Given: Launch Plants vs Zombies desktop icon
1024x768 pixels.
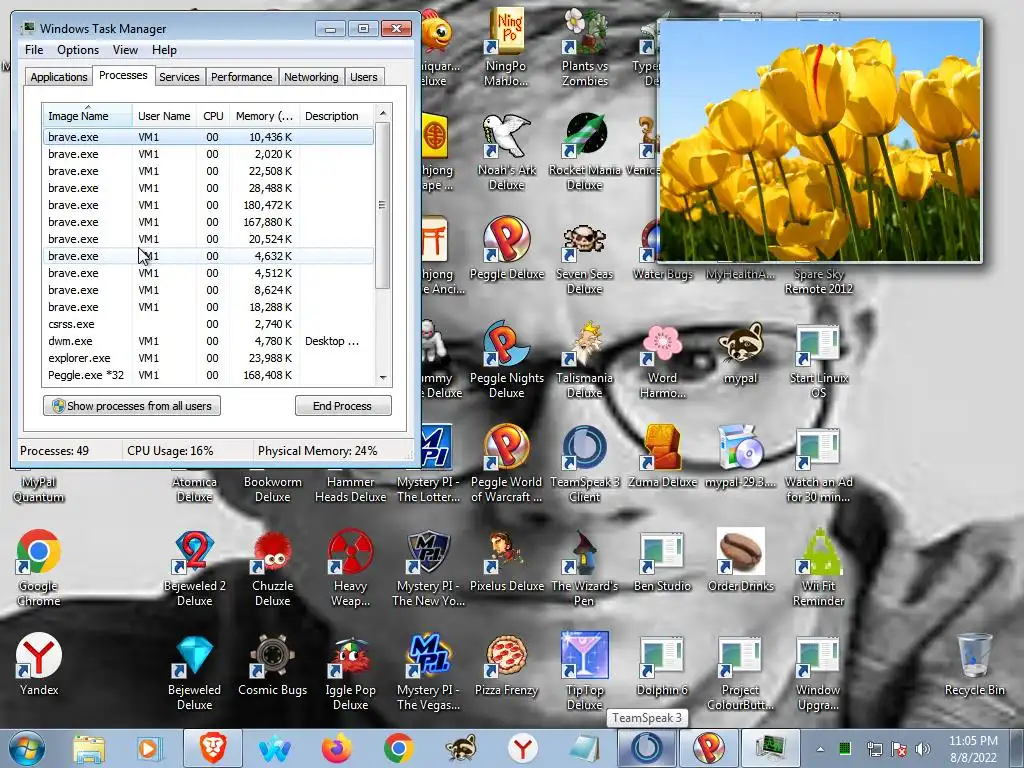Looking at the screenshot, I should pos(584,47).
